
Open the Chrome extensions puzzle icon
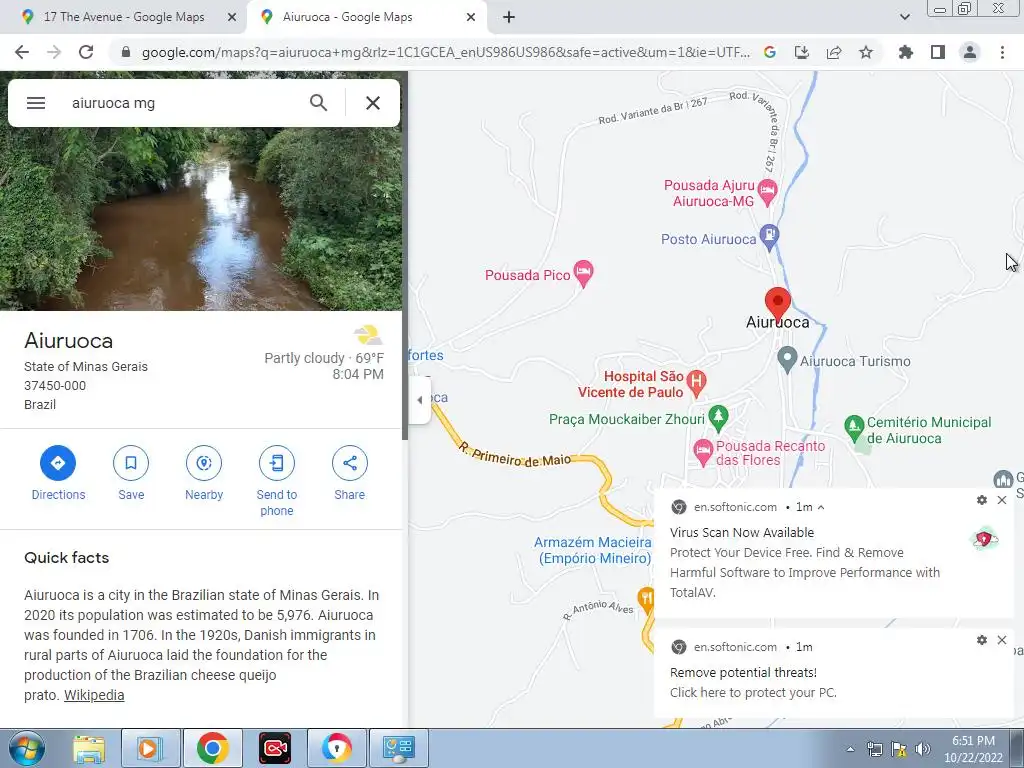pyautogui.click(x=906, y=52)
